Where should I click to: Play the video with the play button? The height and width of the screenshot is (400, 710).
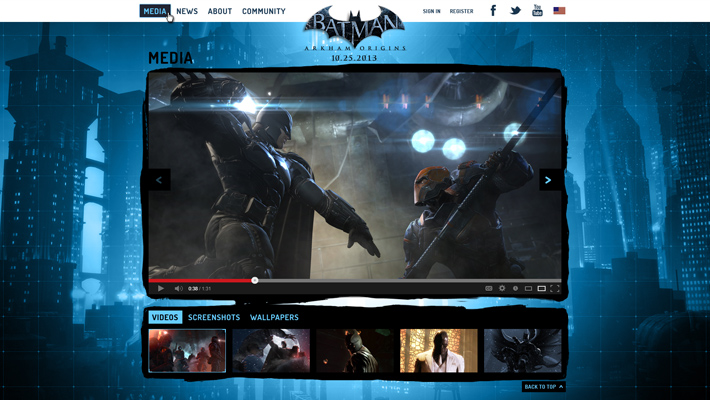click(160, 289)
